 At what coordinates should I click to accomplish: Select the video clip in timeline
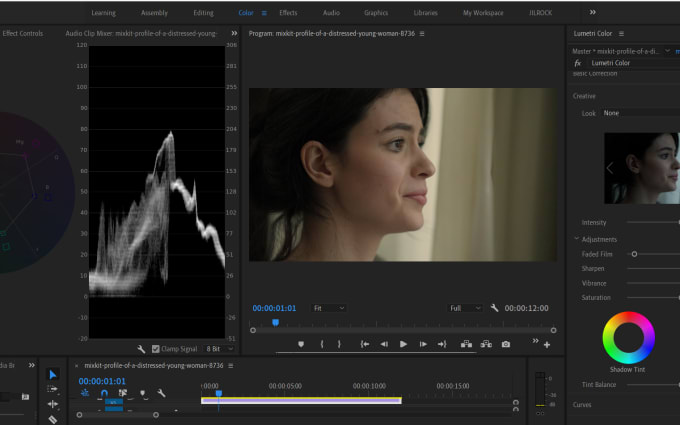coord(301,401)
